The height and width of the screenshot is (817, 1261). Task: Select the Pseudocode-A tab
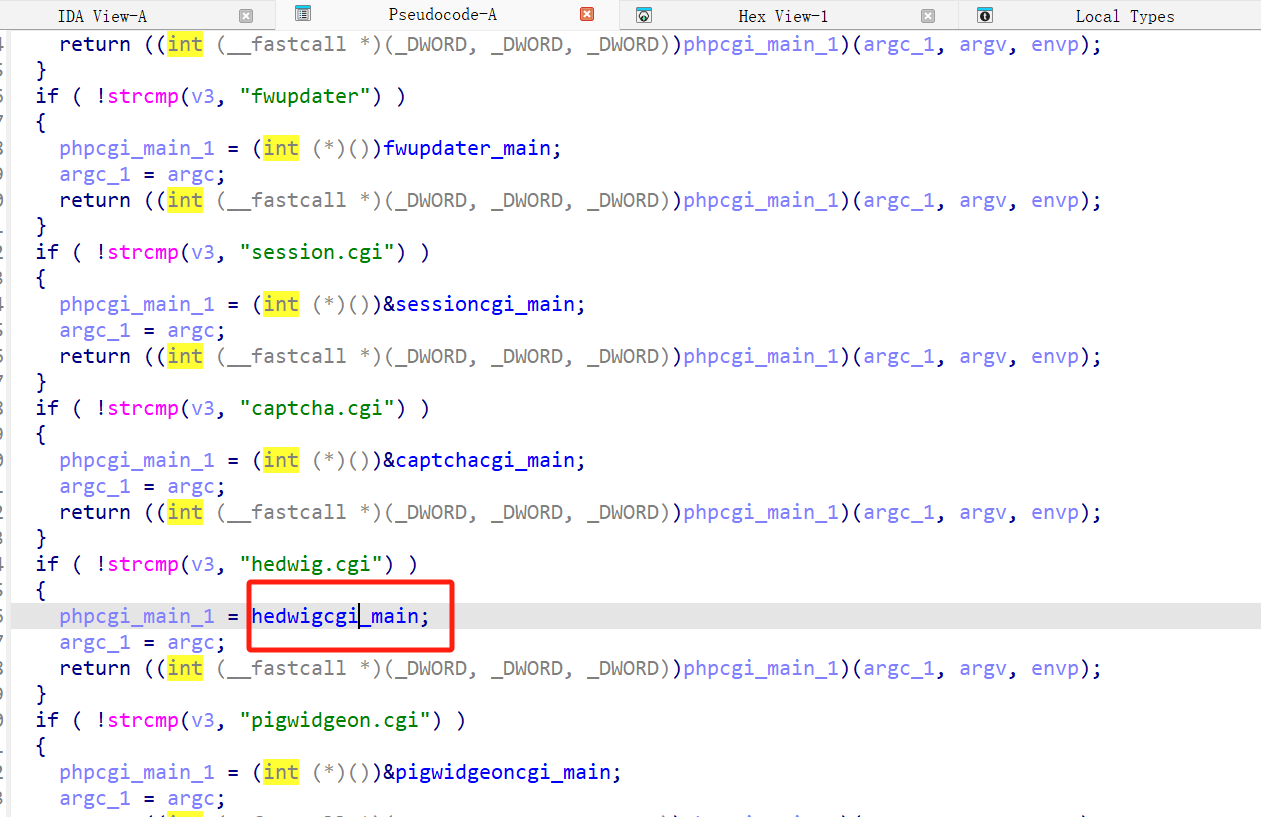point(442,15)
